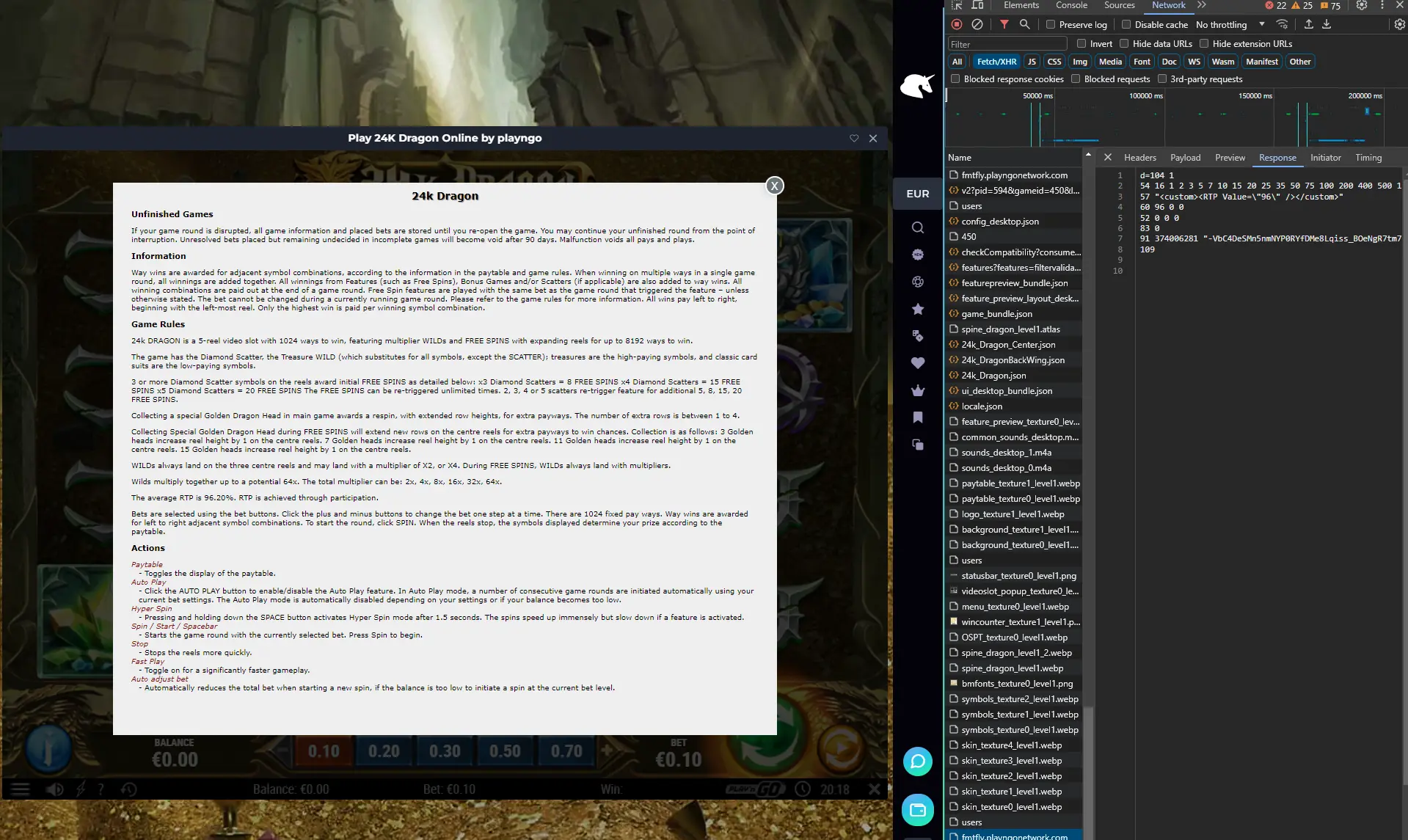
Task: Open the Timing tab
Action: point(1368,157)
